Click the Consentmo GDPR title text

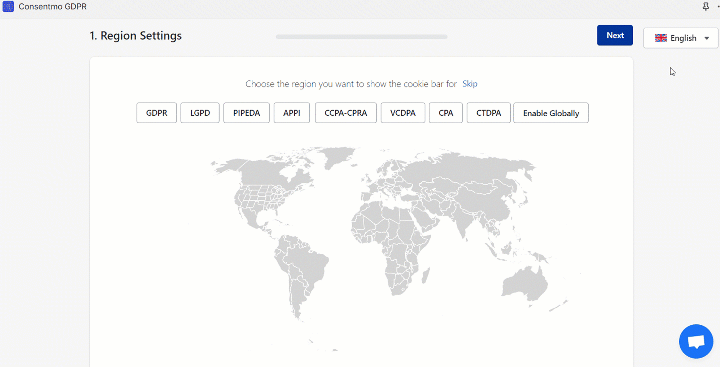[52, 7]
